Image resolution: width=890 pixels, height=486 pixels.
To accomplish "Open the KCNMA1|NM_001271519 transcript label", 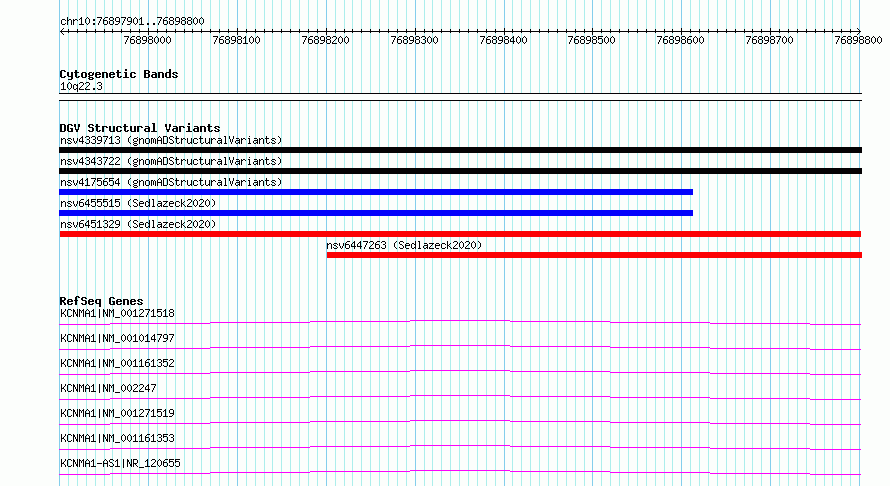I will click(x=117, y=413).
